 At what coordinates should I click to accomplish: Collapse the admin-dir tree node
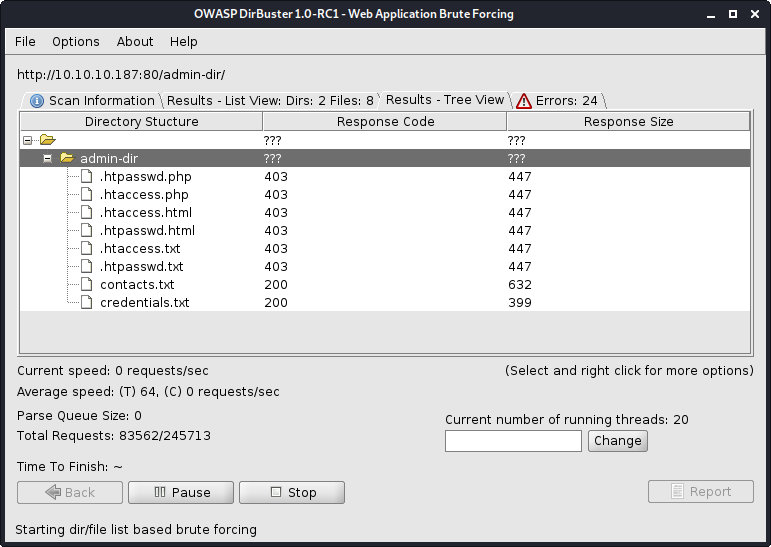(47, 158)
